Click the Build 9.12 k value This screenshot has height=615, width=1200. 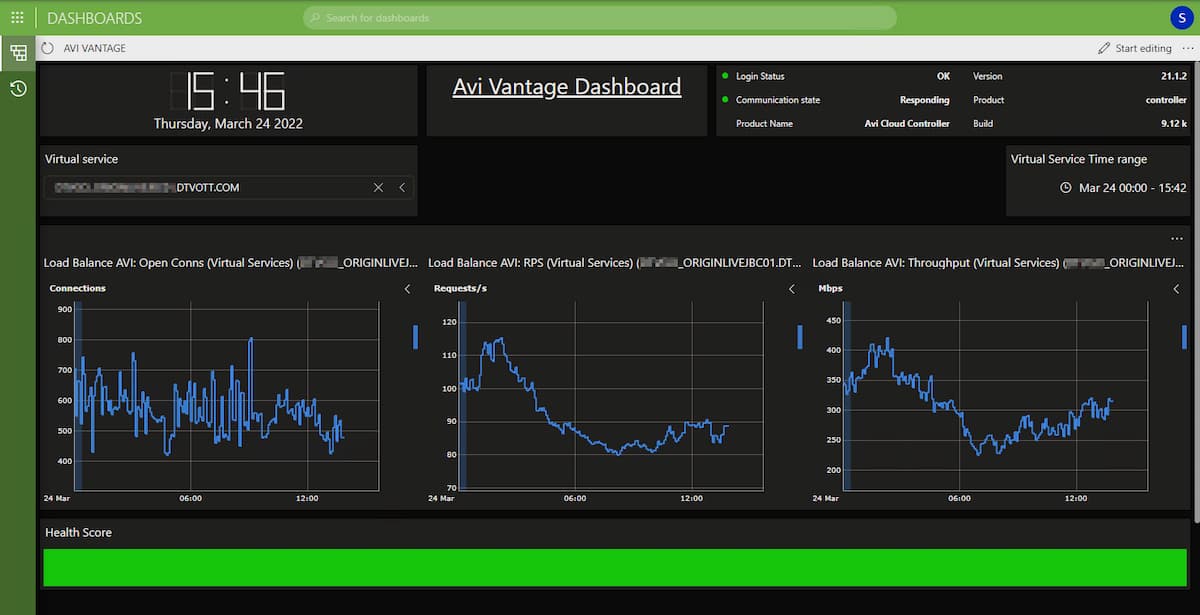(1173, 124)
